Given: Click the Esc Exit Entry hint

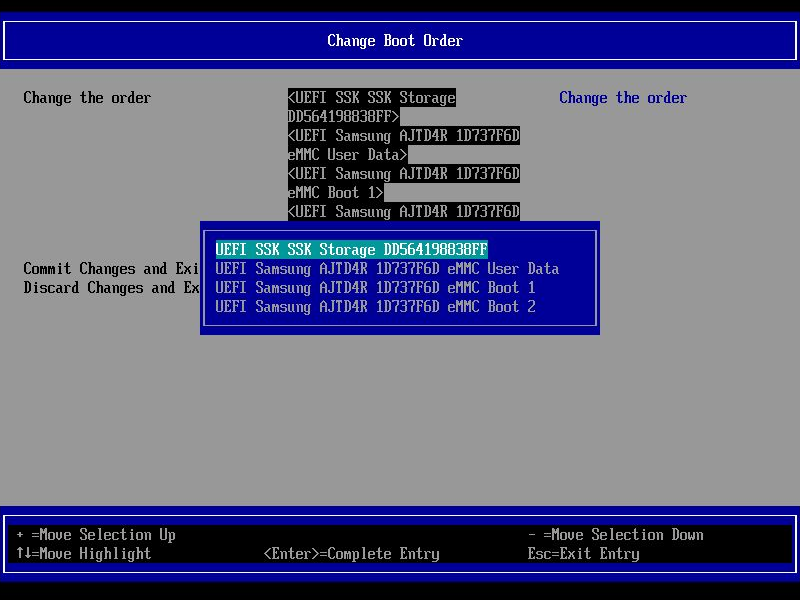Looking at the screenshot, I should [x=580, y=553].
